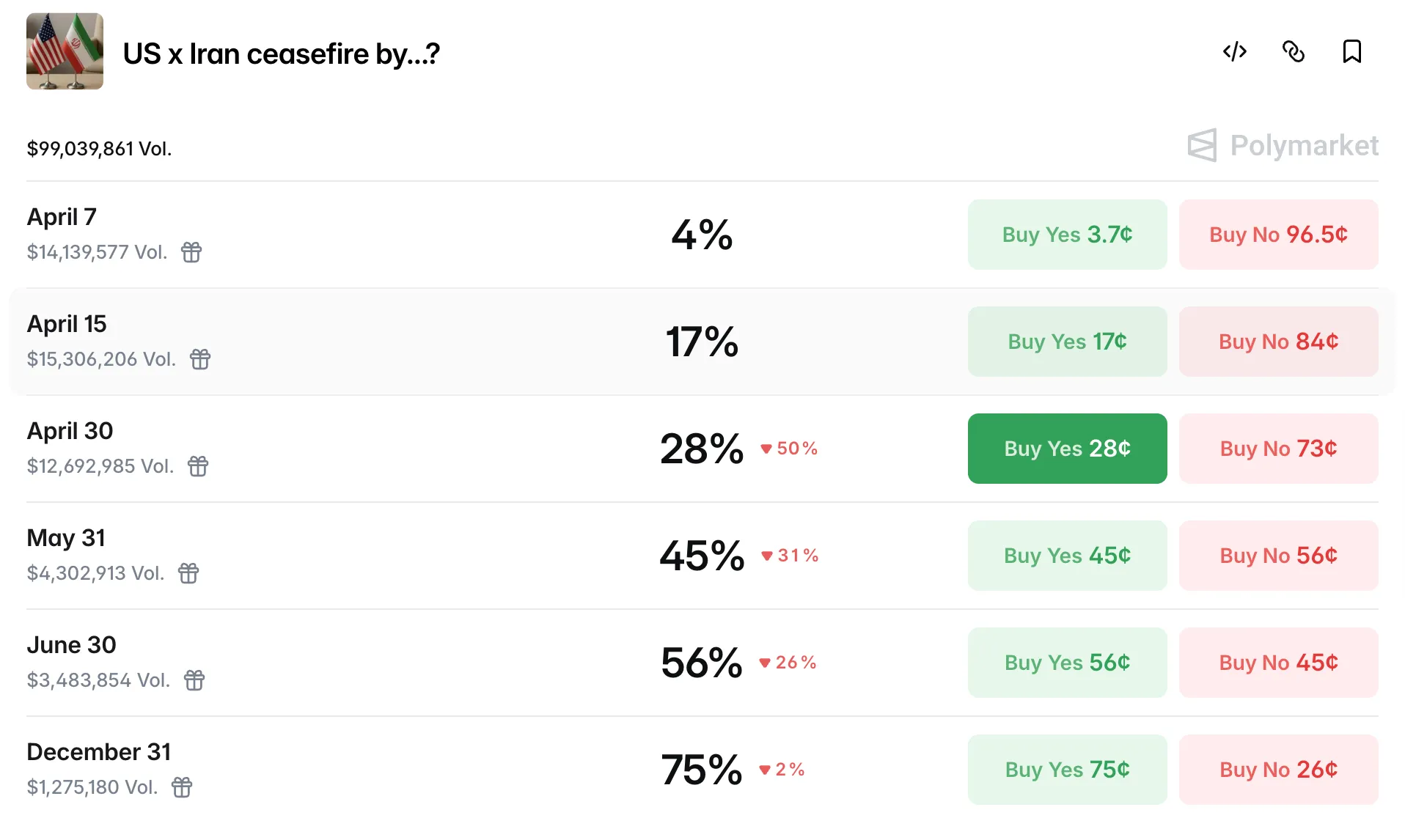Open the Polymarket logo link
1405x840 pixels.
[1283, 146]
